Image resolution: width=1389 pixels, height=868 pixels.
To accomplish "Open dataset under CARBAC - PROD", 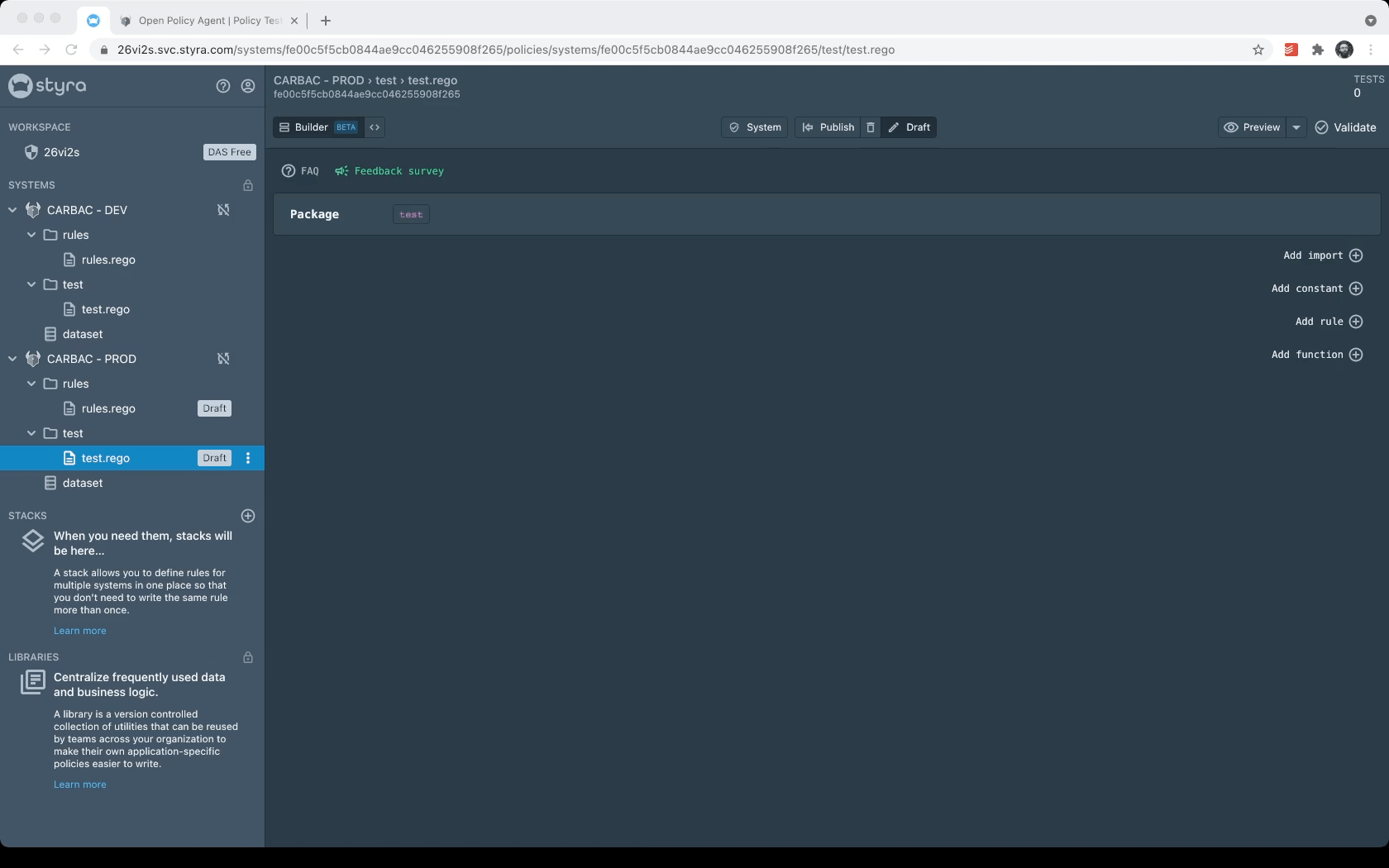I will (83, 483).
